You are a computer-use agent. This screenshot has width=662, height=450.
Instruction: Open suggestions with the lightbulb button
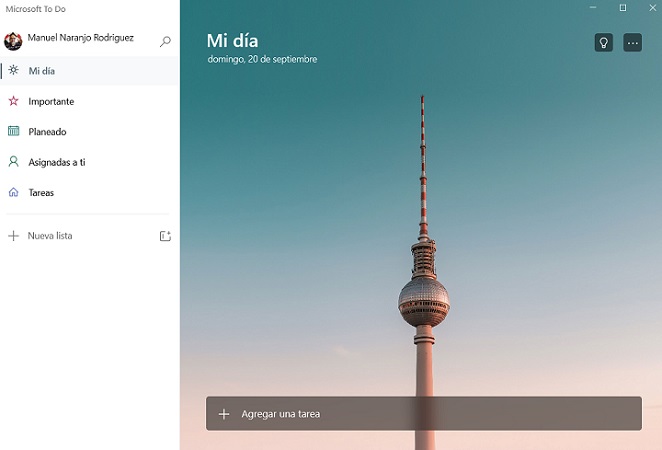point(604,43)
